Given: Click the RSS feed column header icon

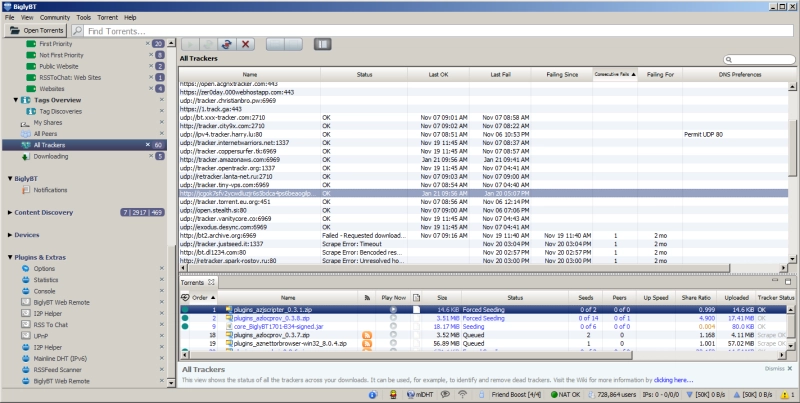Looking at the screenshot, I should click(367, 297).
